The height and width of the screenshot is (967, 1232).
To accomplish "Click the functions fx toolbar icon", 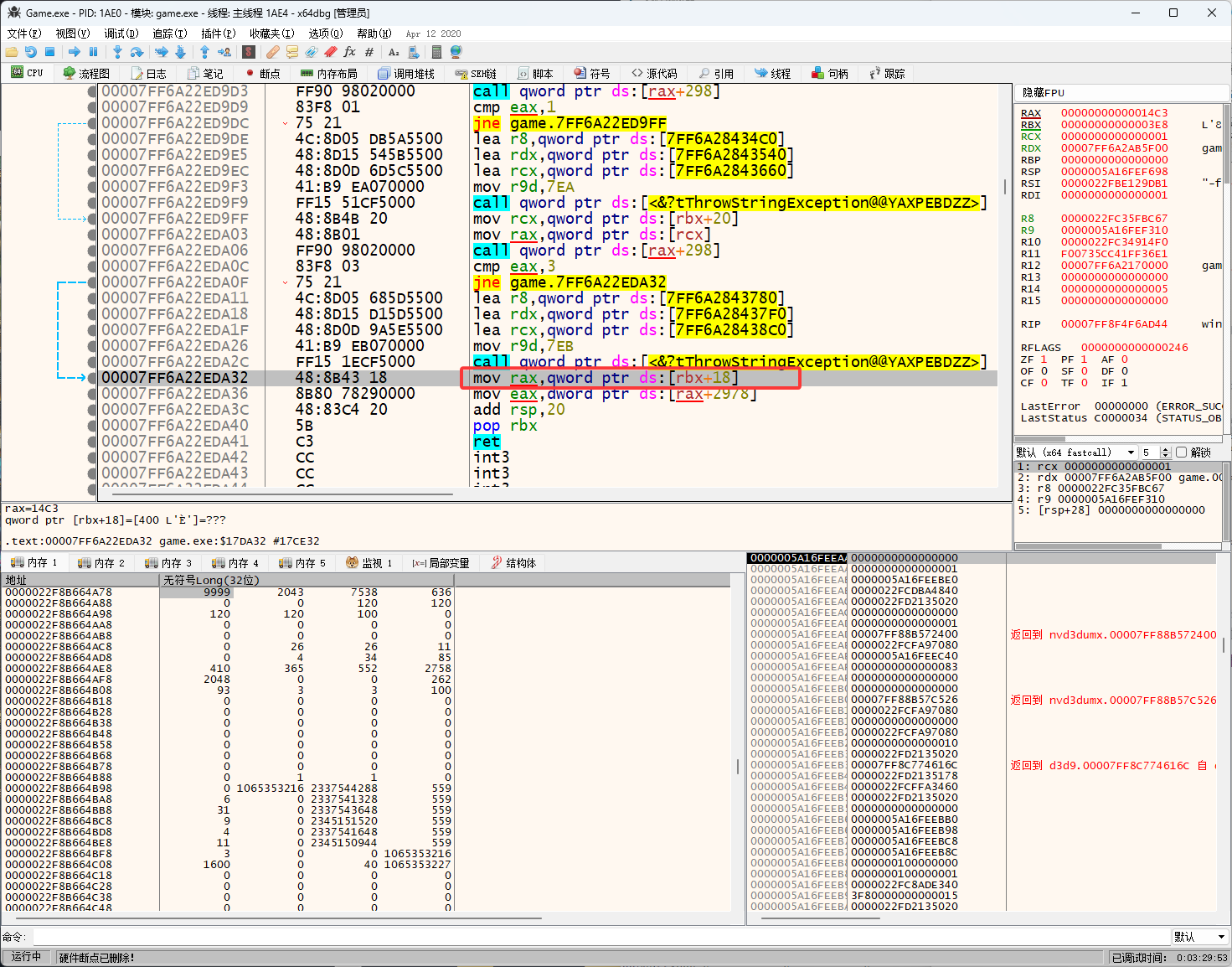I will pyautogui.click(x=349, y=52).
